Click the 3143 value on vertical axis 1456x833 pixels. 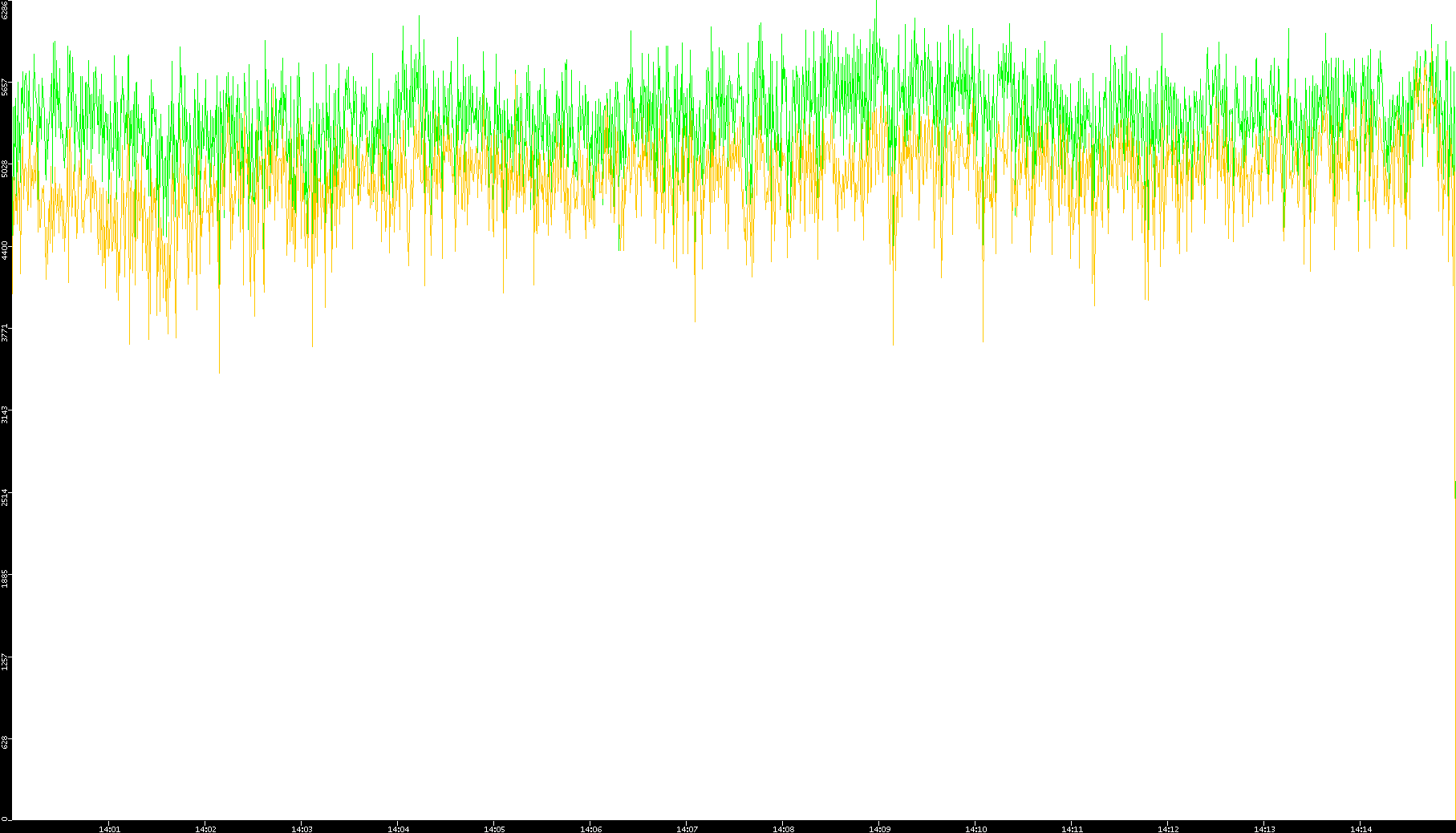coord(5,414)
